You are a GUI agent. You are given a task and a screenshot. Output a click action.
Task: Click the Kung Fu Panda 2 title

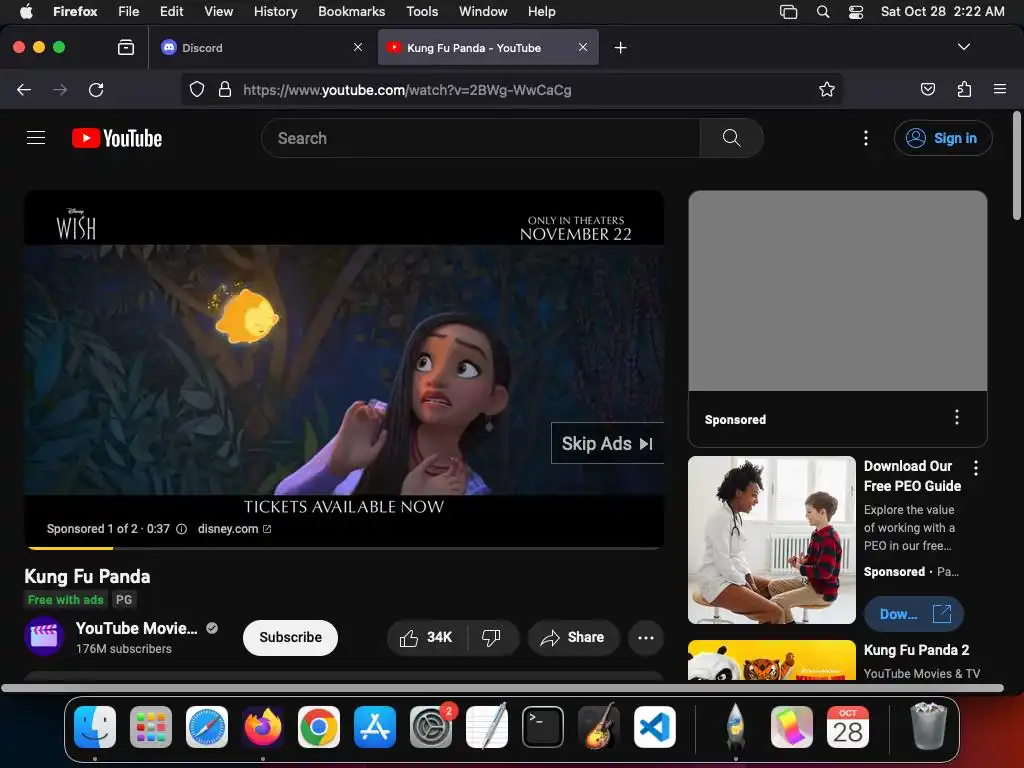(916, 650)
